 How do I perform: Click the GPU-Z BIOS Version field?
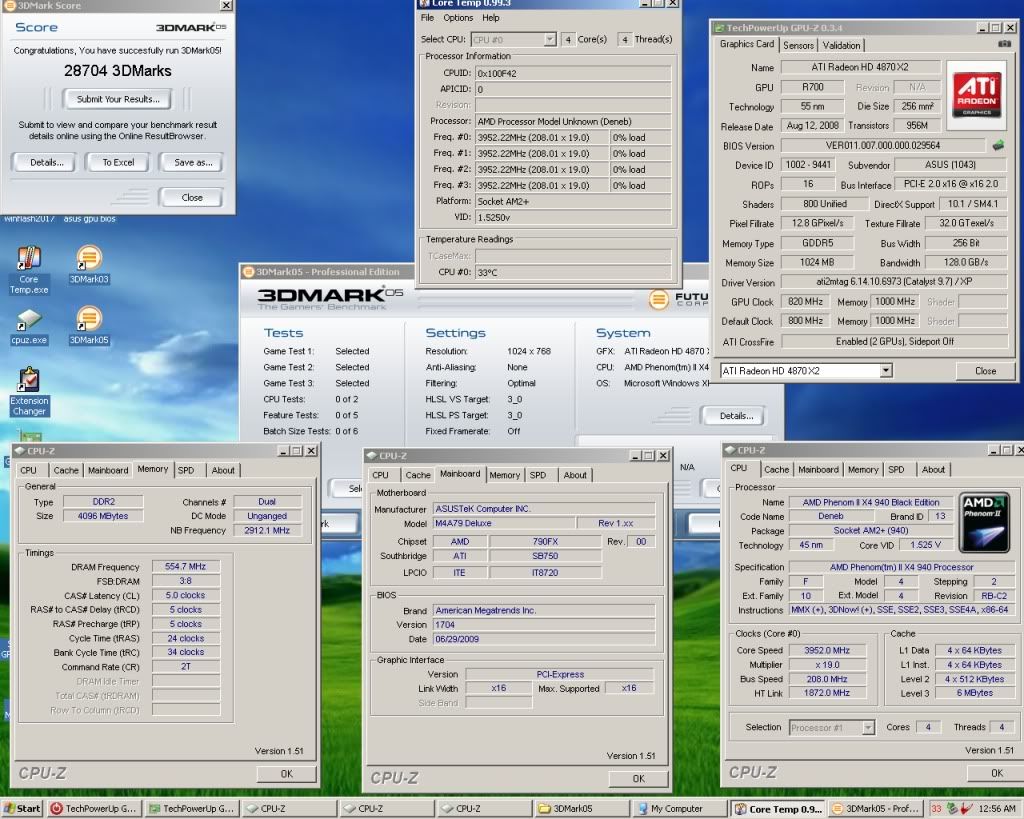tap(883, 146)
